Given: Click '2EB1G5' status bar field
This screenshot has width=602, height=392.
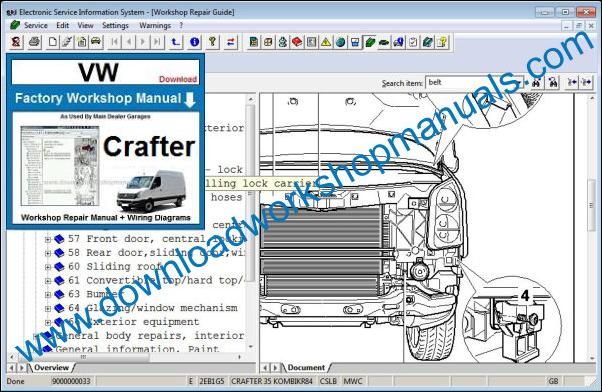Looking at the screenshot, I should [212, 381].
